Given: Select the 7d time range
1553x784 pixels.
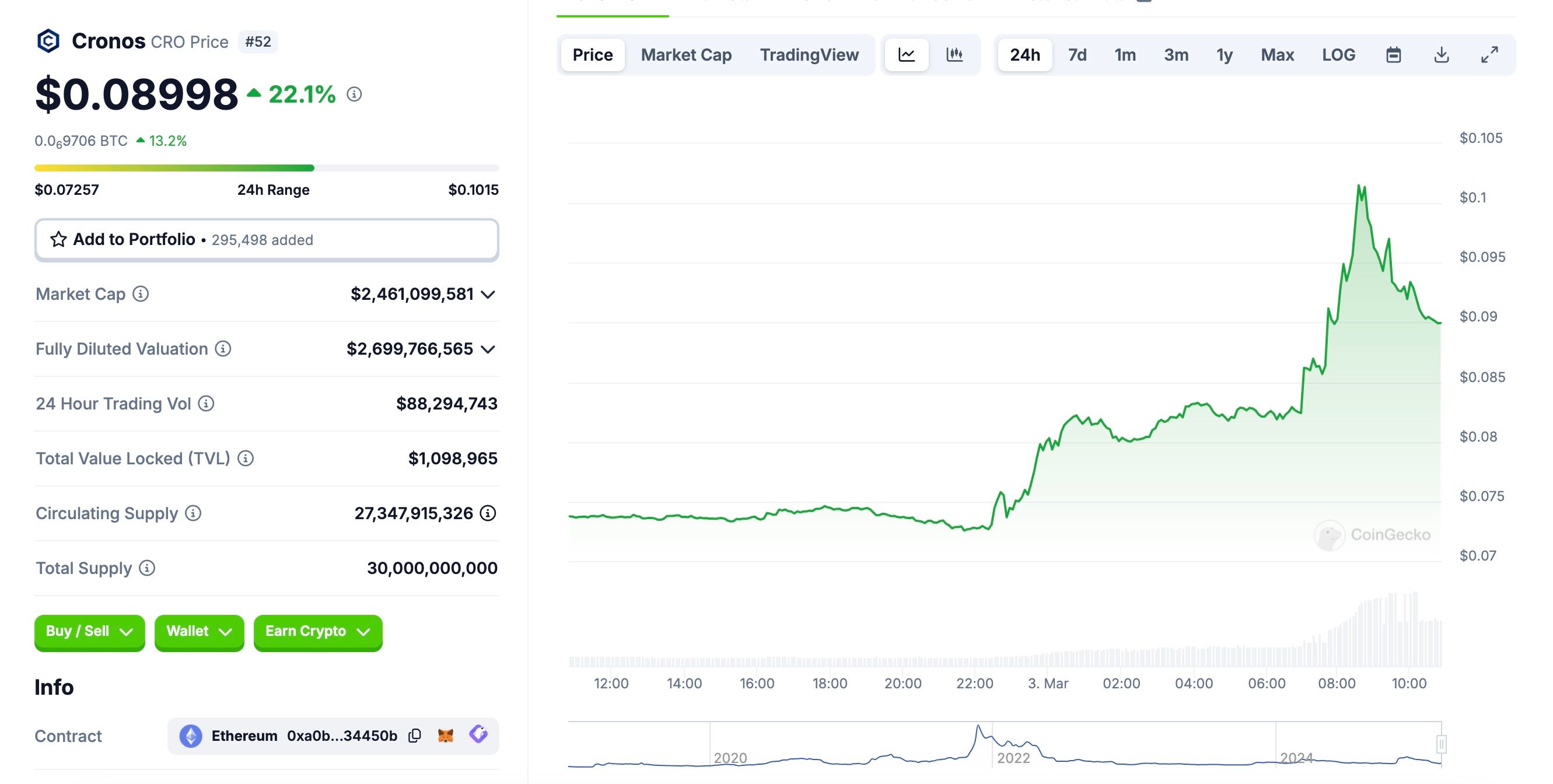Looking at the screenshot, I should [x=1077, y=55].
